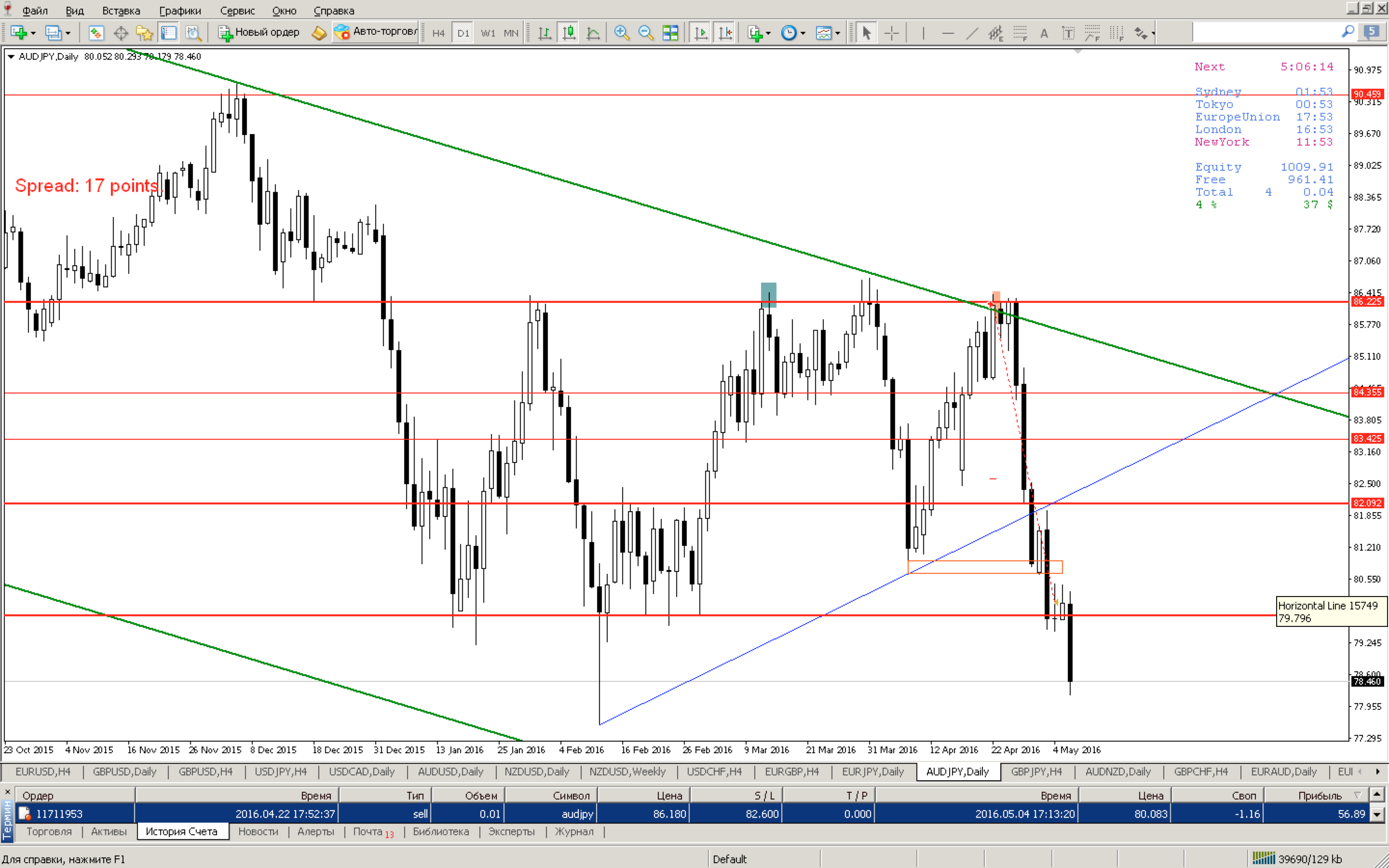This screenshot has width=1389, height=868.
Task: Open the Вставка menu
Action: (121, 10)
